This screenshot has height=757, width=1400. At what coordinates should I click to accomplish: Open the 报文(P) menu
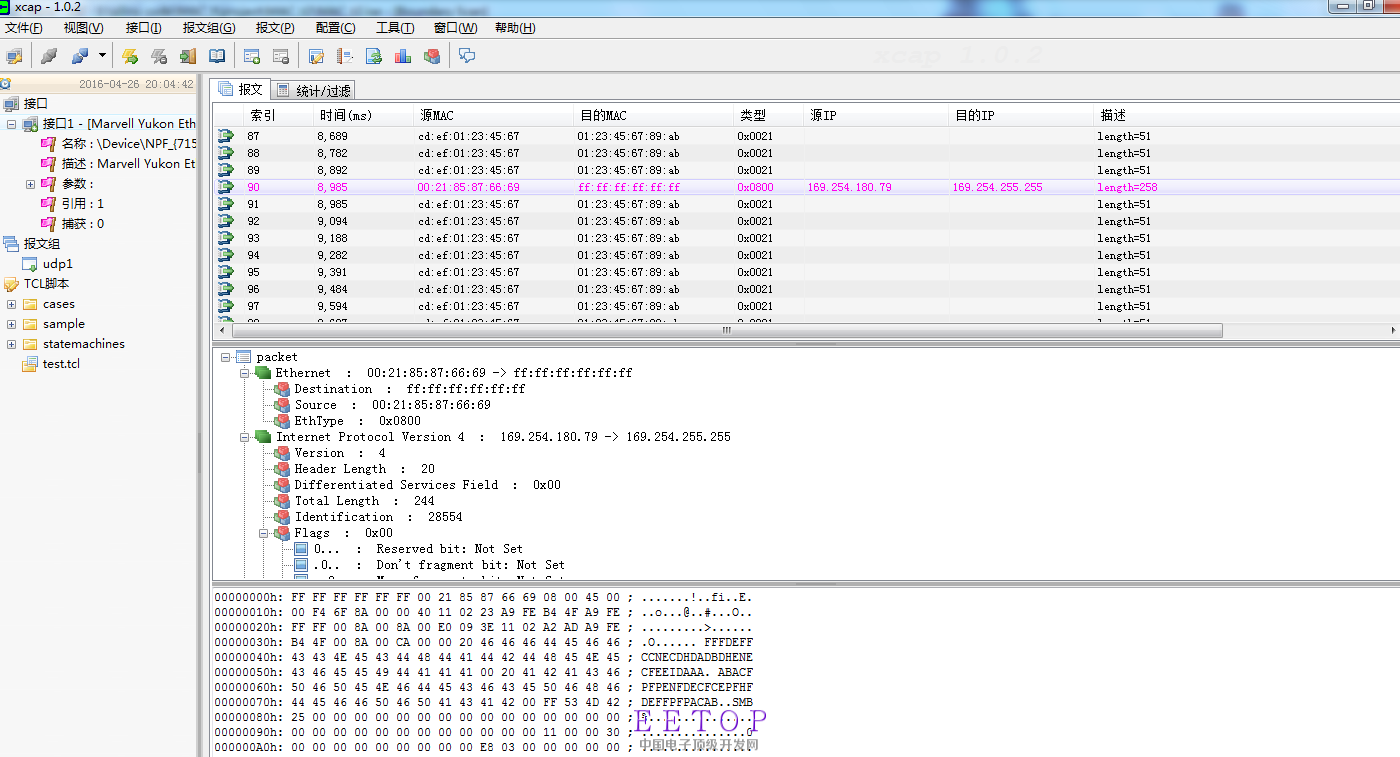point(275,28)
